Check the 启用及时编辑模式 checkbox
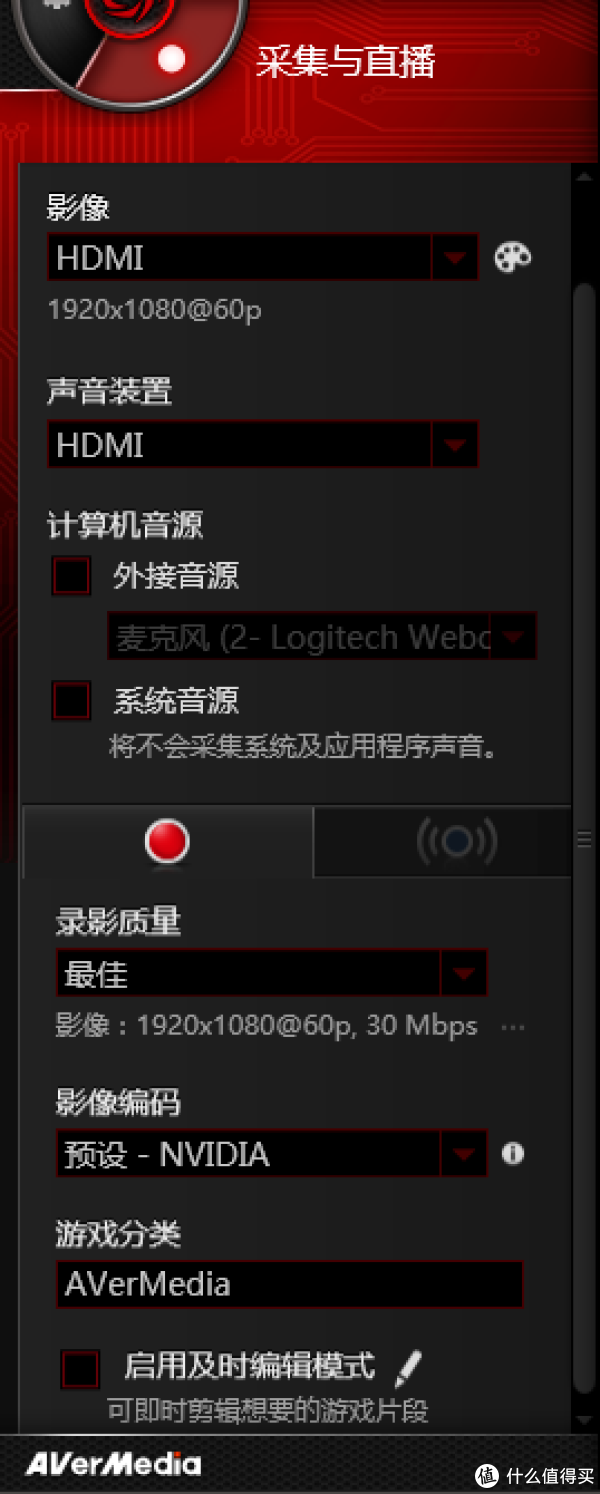This screenshot has height=1494, width=600. tap(80, 1368)
